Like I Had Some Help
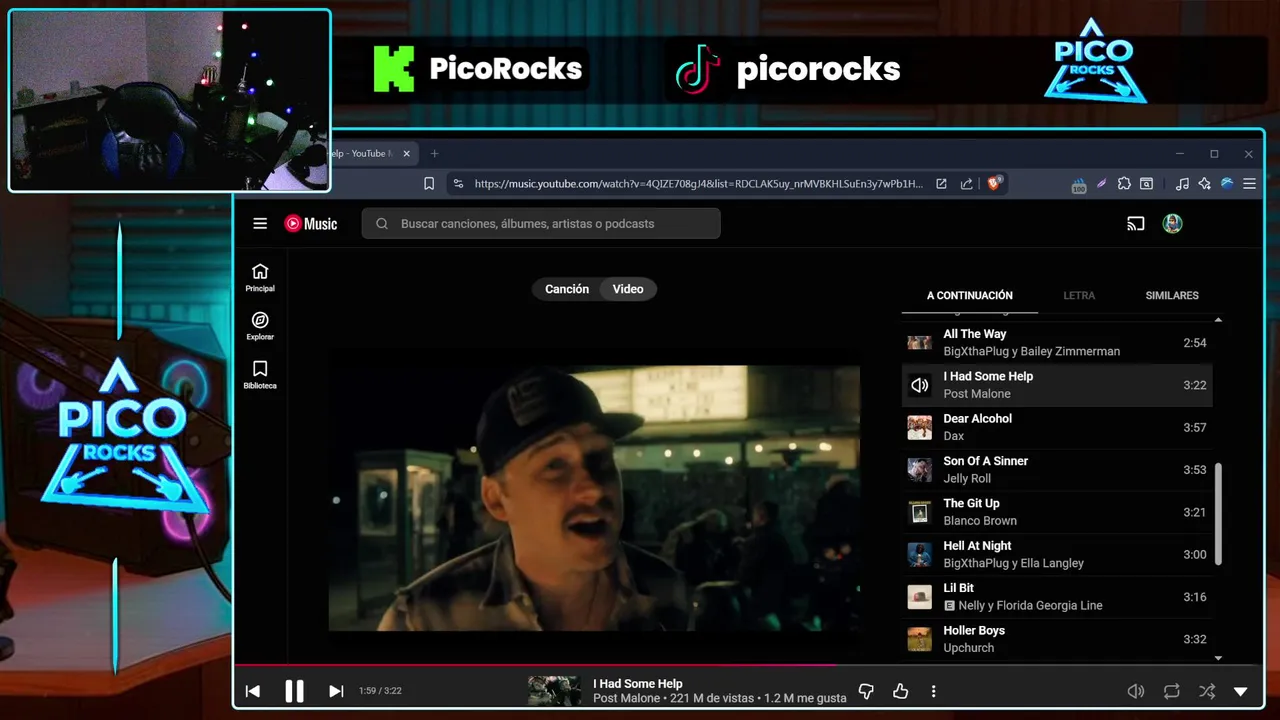This screenshot has height=720, width=1280. click(x=900, y=691)
